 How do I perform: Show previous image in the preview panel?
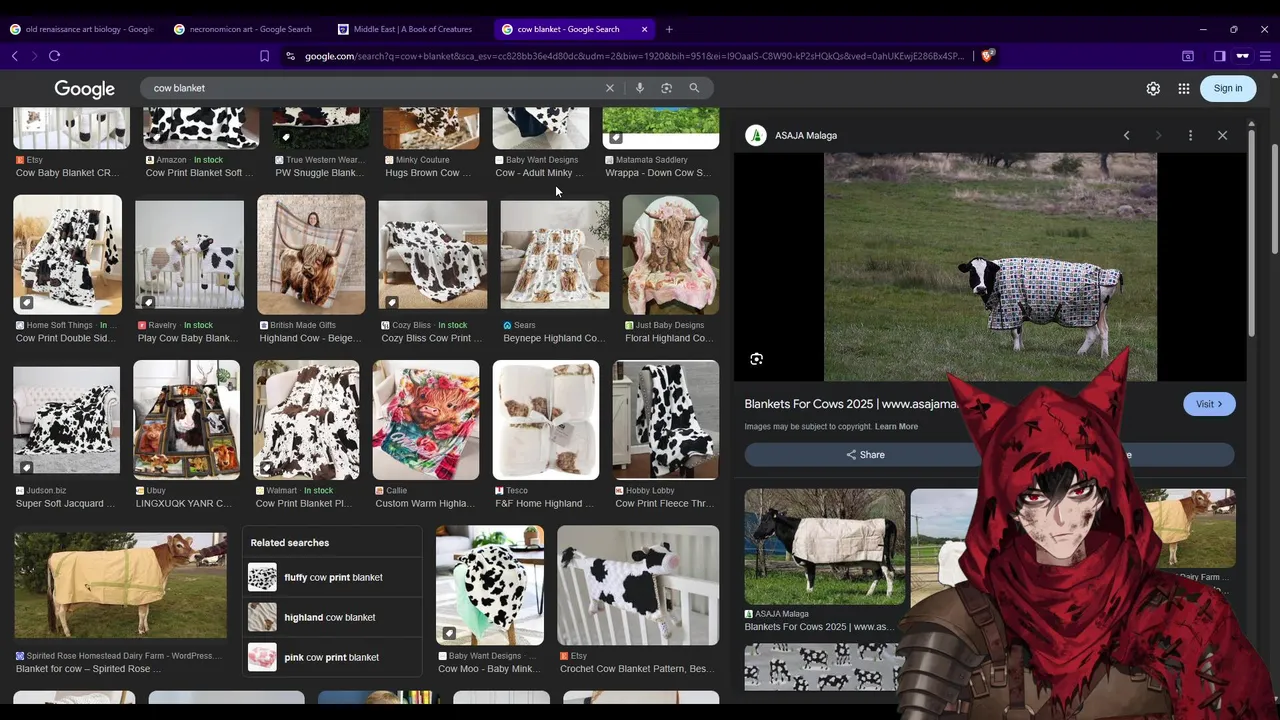[1126, 135]
